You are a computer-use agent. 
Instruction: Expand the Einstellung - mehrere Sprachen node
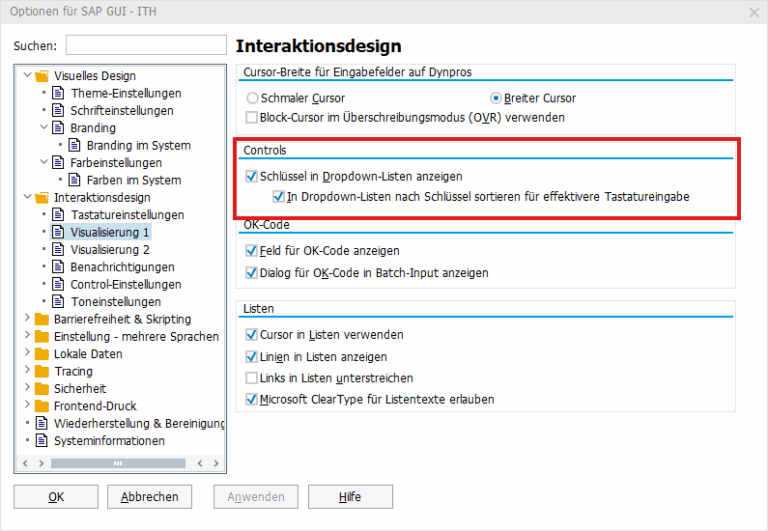(27, 336)
